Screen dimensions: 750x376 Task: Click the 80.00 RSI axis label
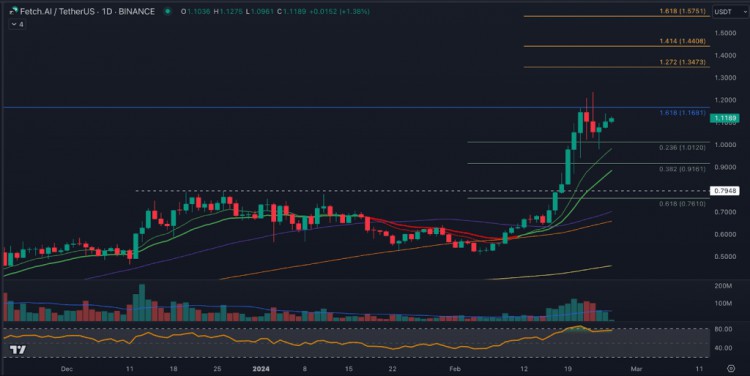coord(723,329)
